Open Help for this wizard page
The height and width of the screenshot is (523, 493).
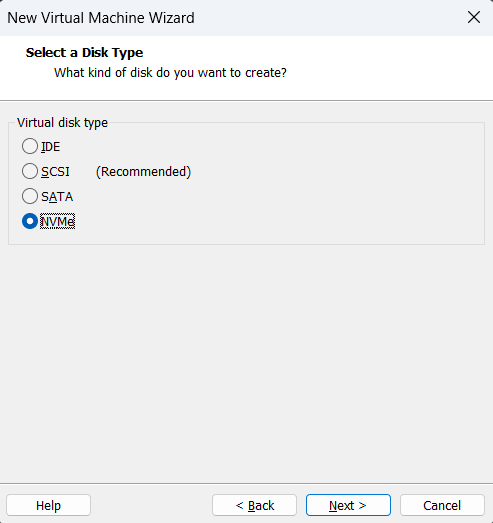[48, 505]
